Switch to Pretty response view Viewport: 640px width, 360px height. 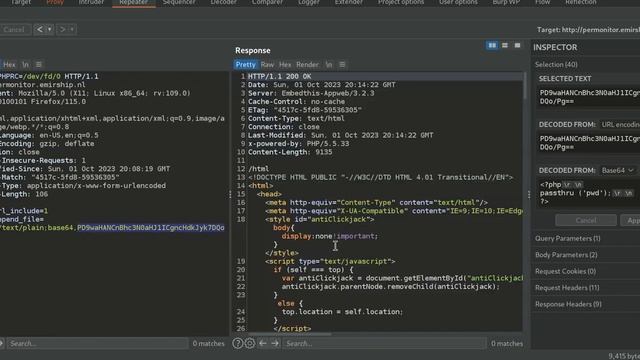tap(246, 64)
